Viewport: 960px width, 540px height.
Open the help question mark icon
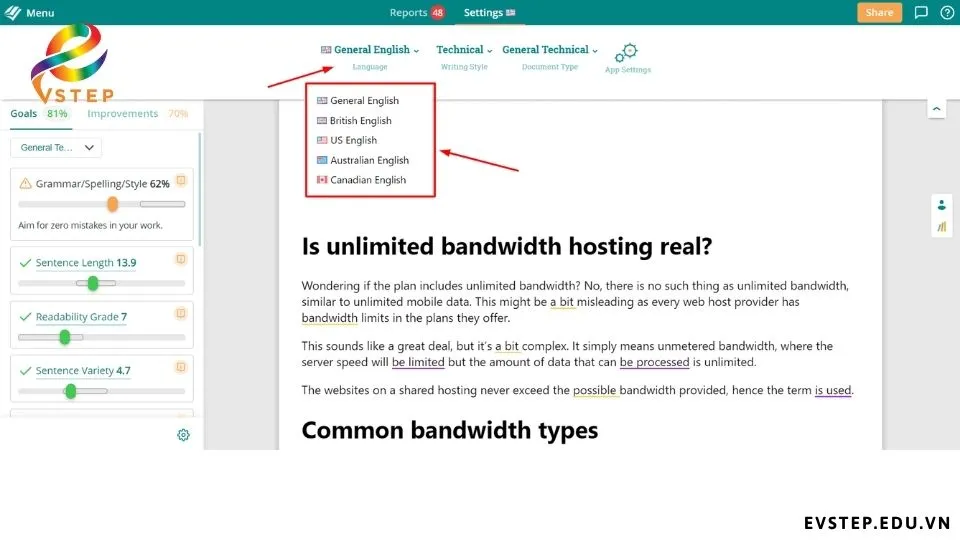(947, 12)
